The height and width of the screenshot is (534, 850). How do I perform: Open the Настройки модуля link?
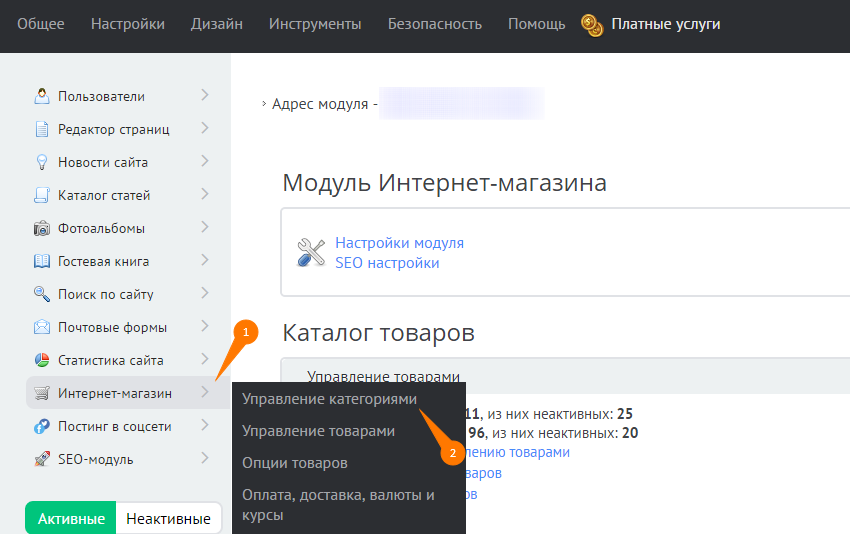399,243
